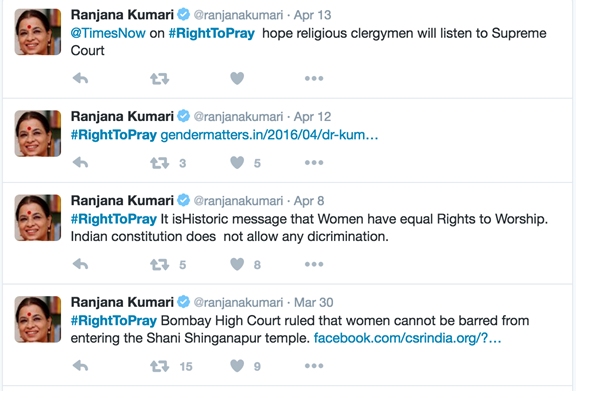Viewport: 594px width, 410px height.
Task: Reply to the Apr 8 tweet
Action: (80, 264)
